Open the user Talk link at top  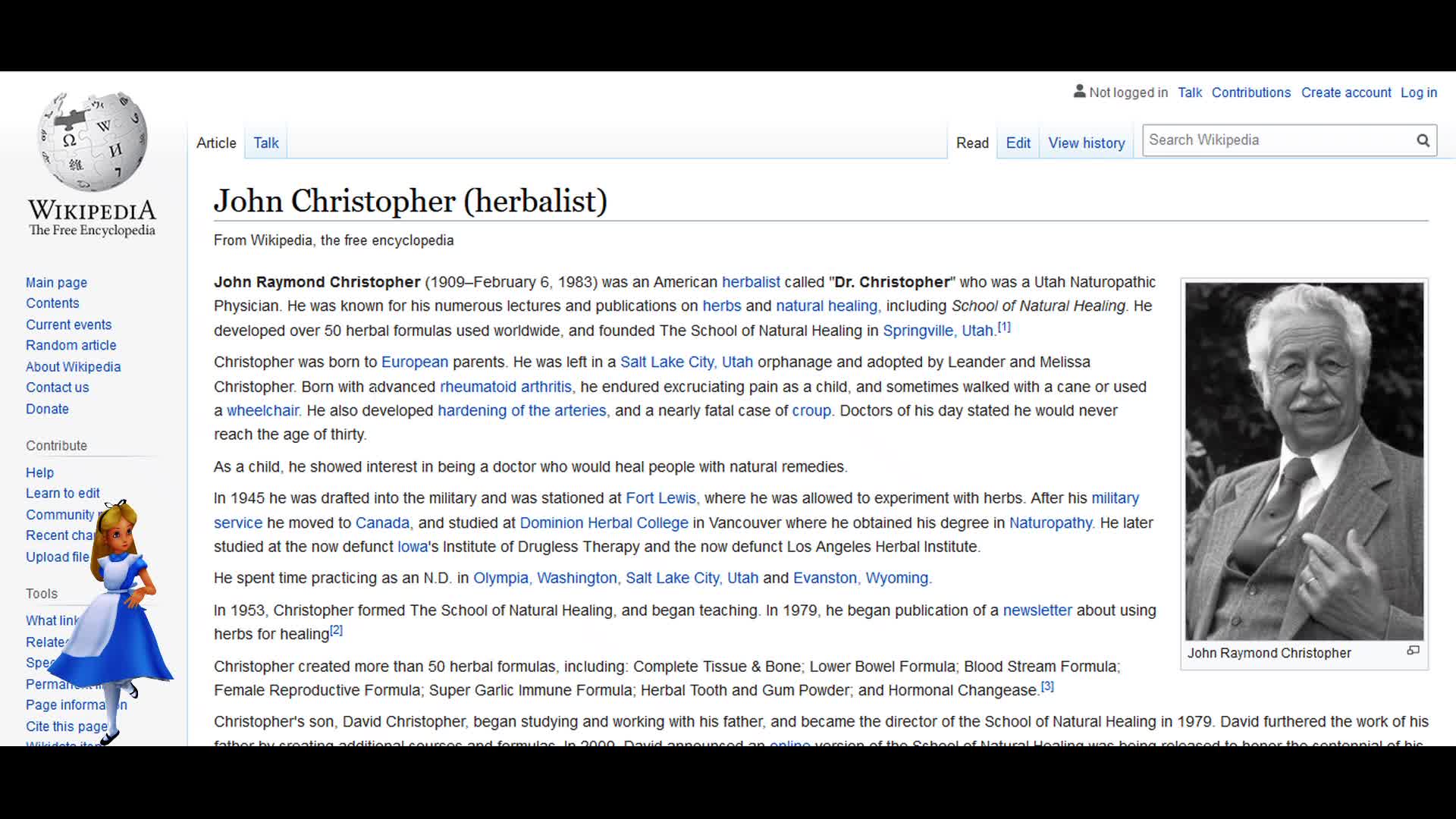(1189, 93)
